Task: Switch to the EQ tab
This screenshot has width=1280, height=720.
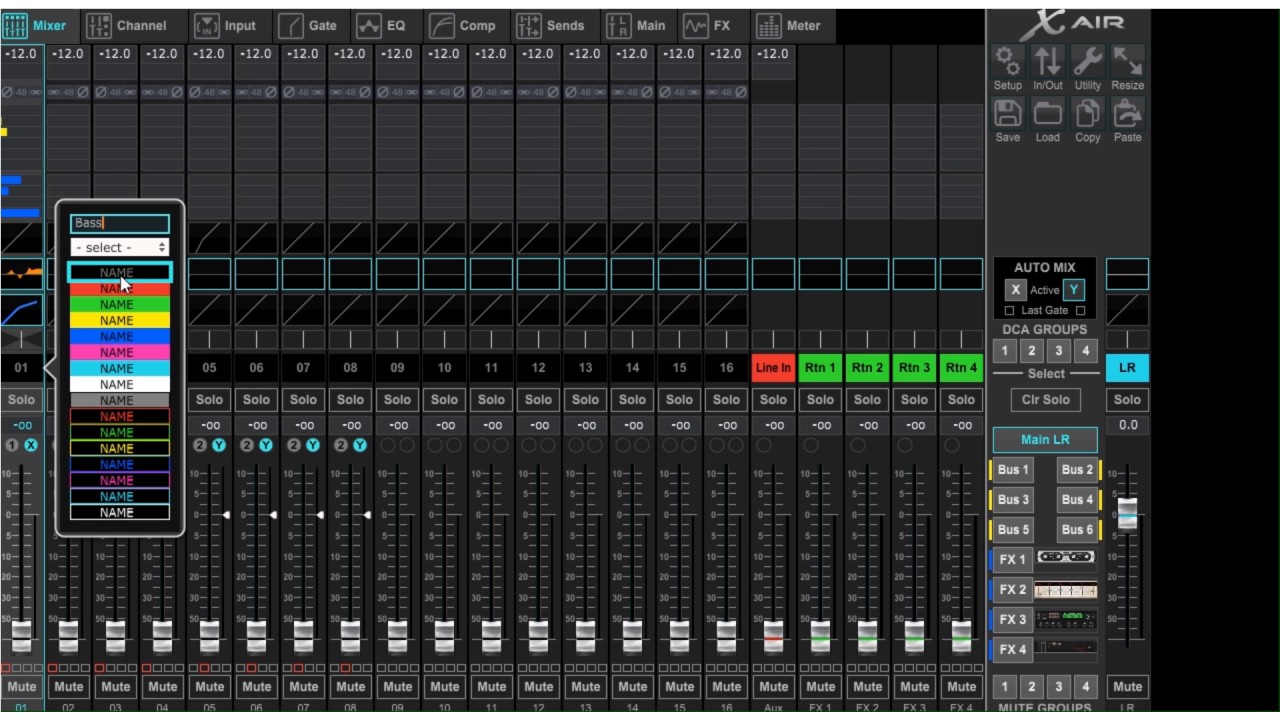Action: point(382,26)
